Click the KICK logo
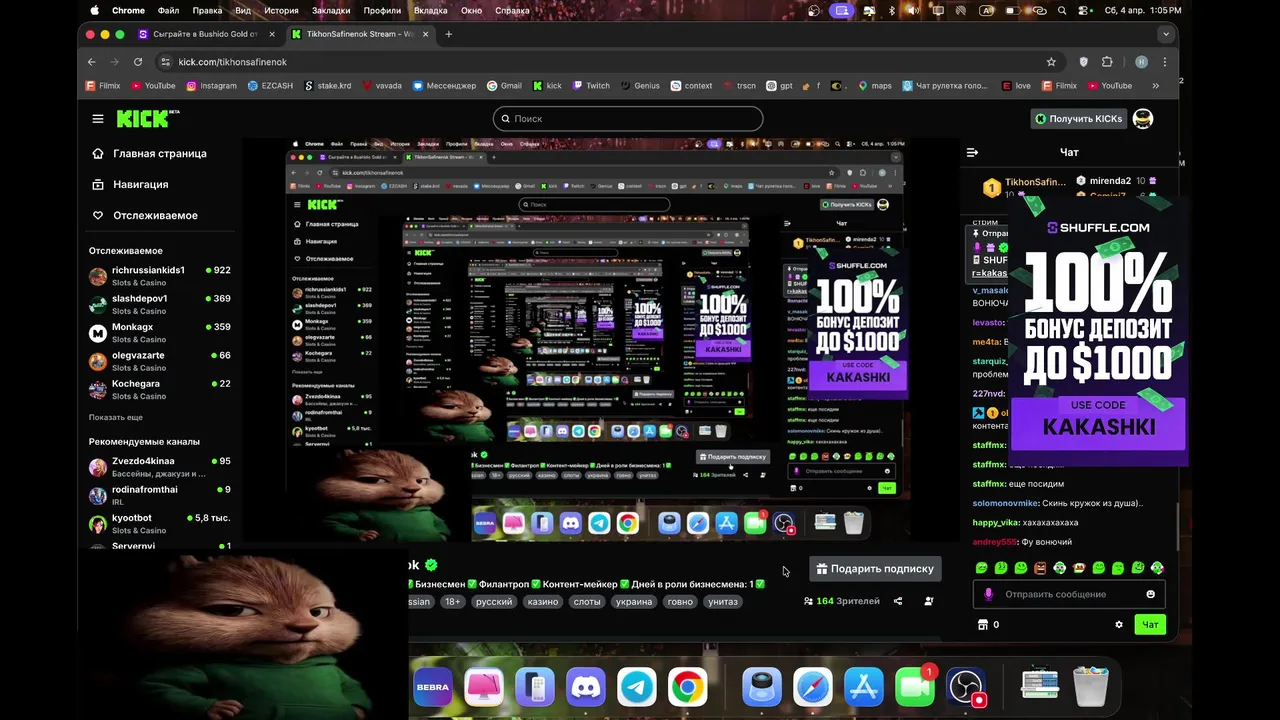The width and height of the screenshot is (1280, 720). tap(148, 118)
